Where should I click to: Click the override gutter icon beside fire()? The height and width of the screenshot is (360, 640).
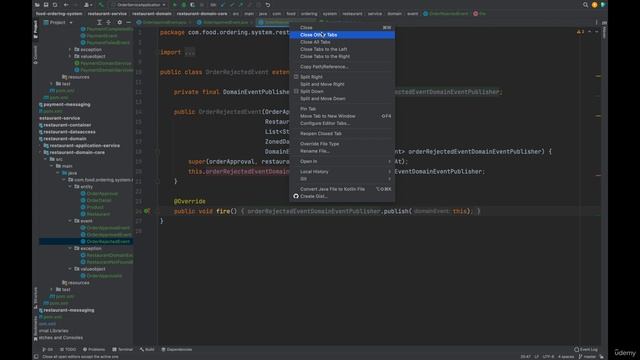(x=147, y=211)
